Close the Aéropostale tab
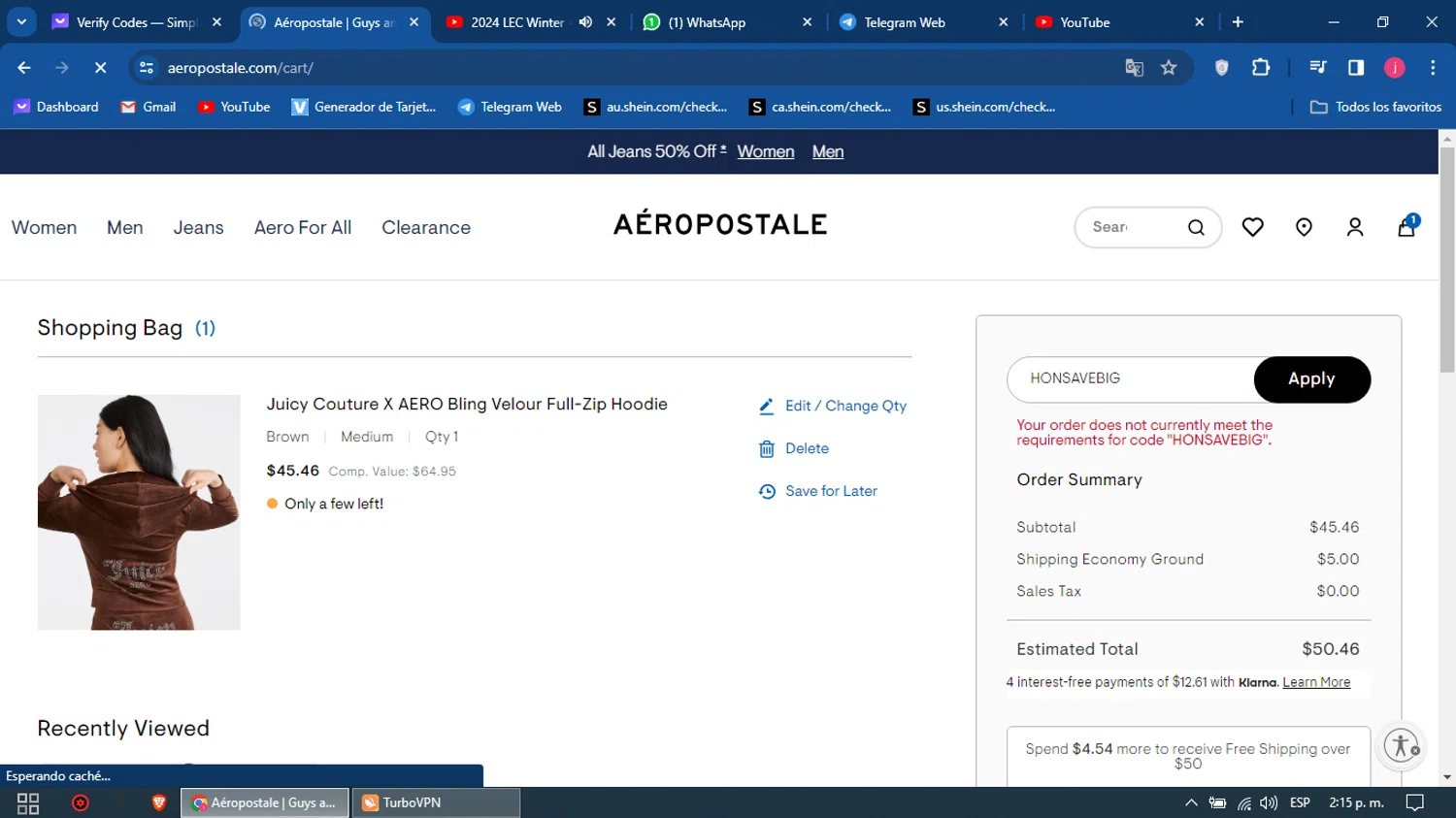Image resolution: width=1456 pixels, height=818 pixels. tap(414, 22)
